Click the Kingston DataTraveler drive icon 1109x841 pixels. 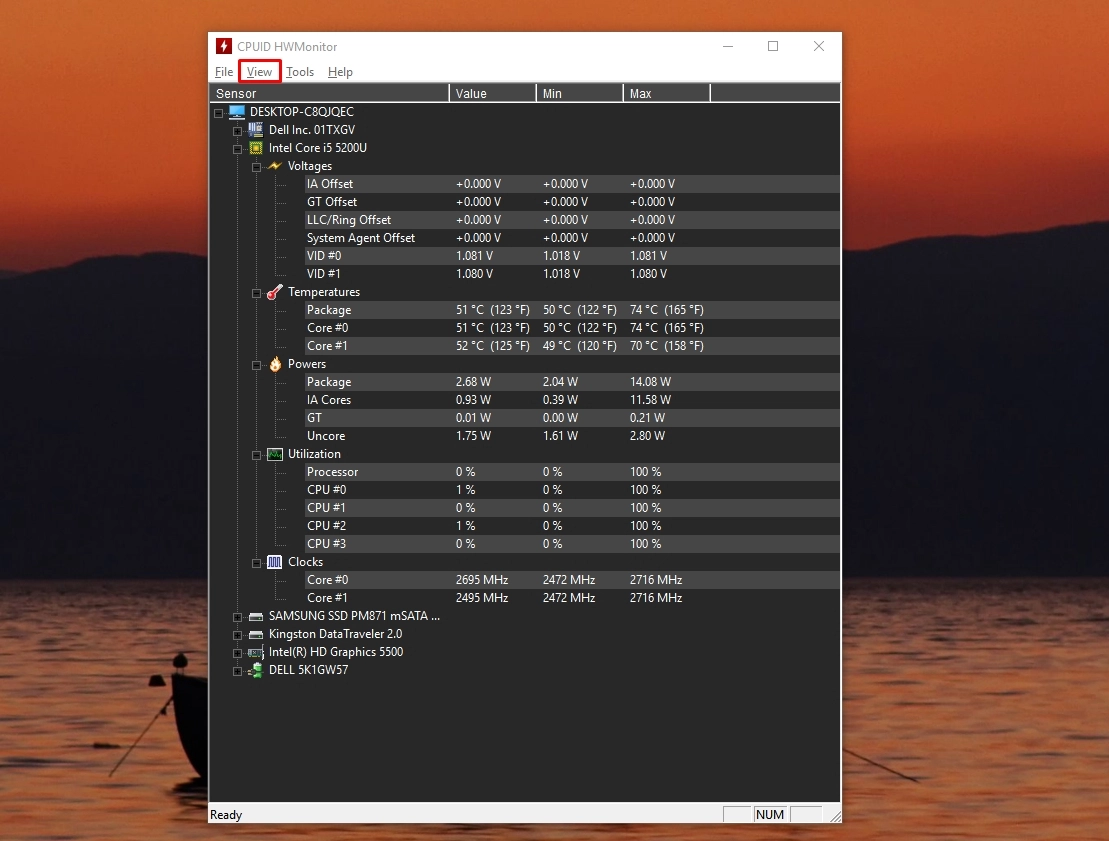(255, 634)
